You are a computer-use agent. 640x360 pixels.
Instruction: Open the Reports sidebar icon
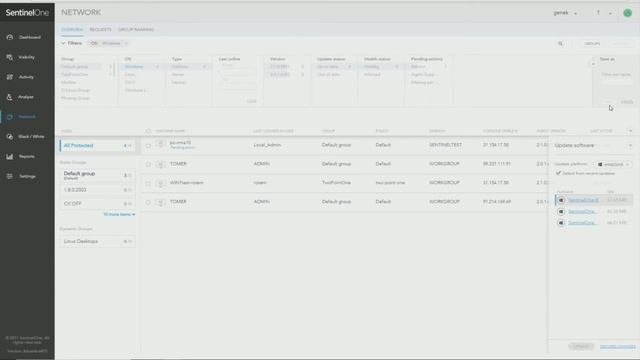(10, 156)
